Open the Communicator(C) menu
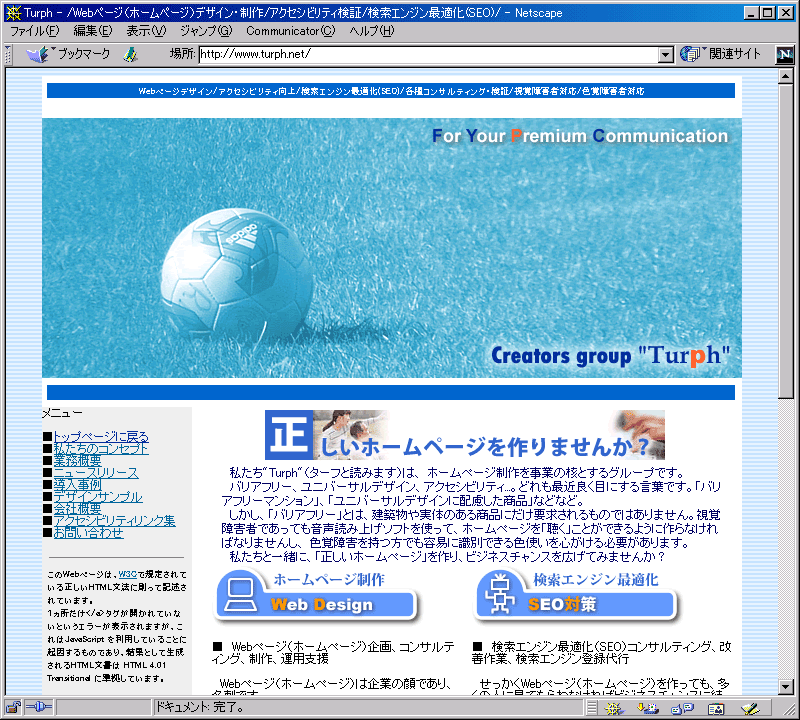Screen dimensions: 800x720 [291, 31]
